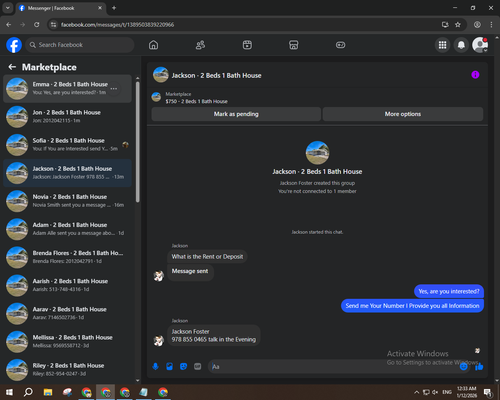The image size is (500, 400).
Task: Open the notifications bell
Action: [461, 45]
